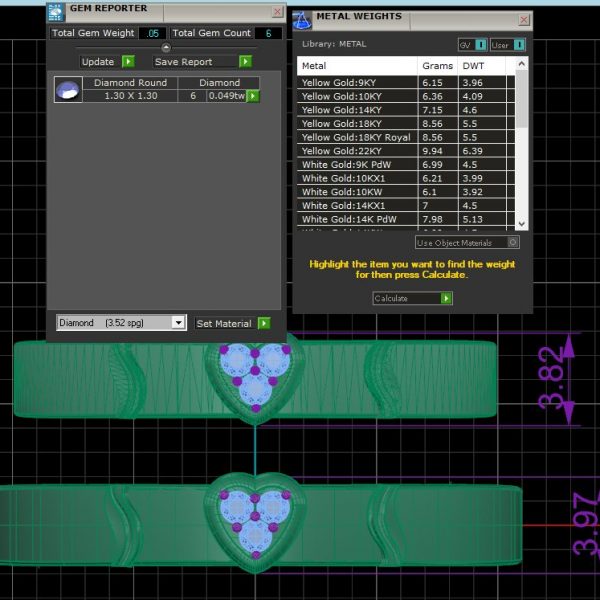Select the White Gold:14K PdW row

(x=406, y=219)
